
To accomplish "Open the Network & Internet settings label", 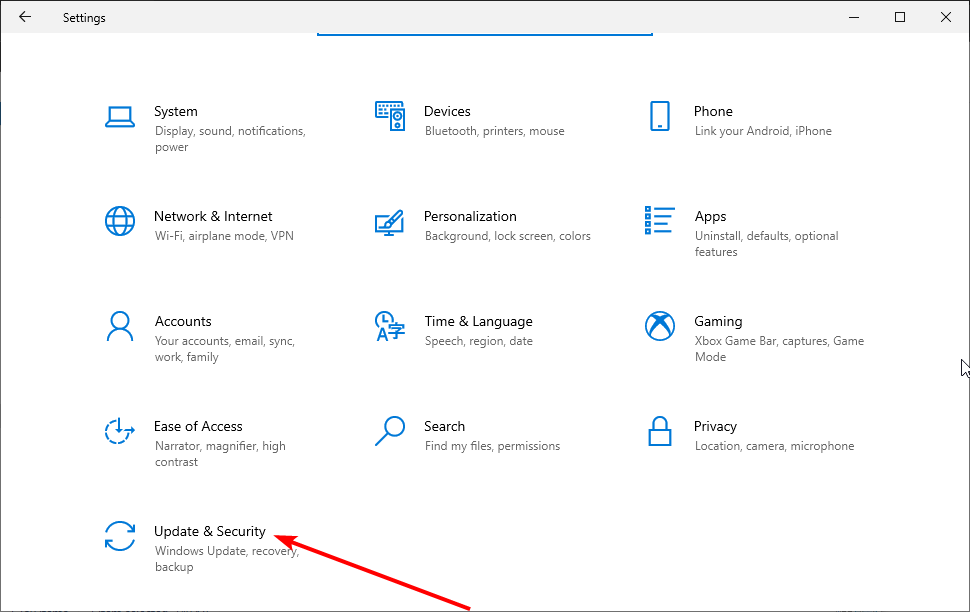I will pyautogui.click(x=213, y=216).
